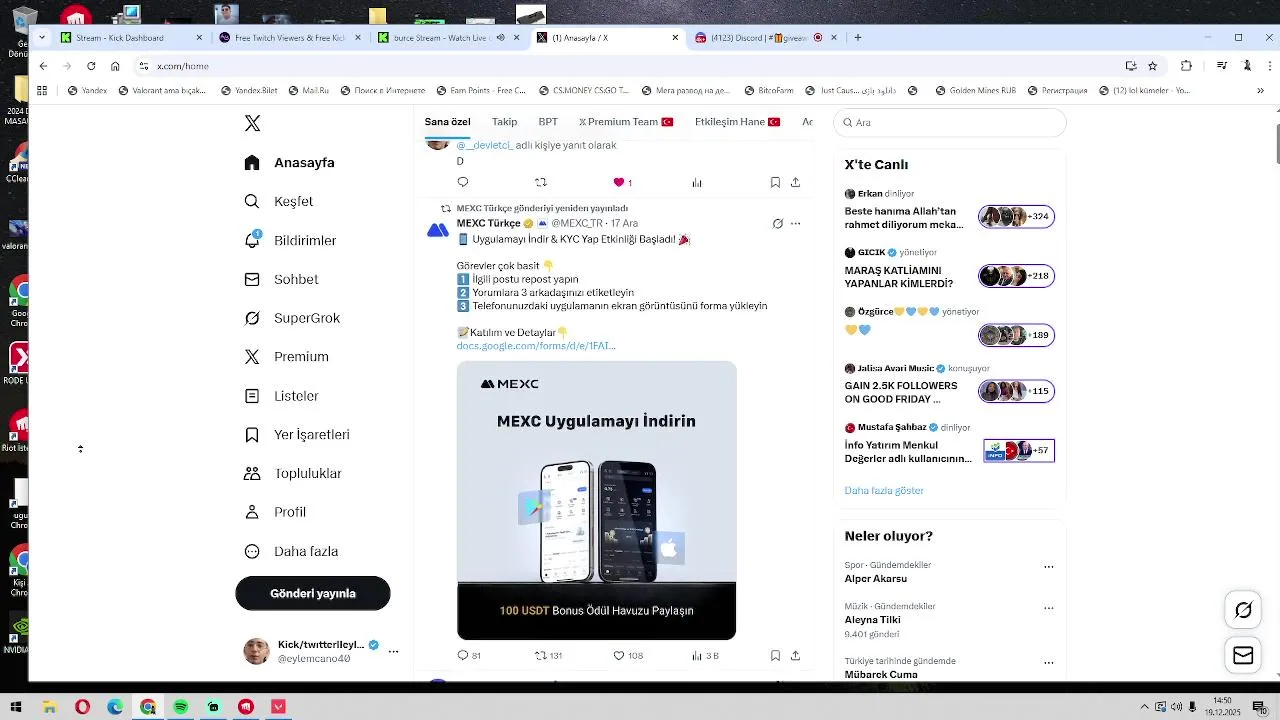Open Alper Akarsu trending topic

click(875, 579)
